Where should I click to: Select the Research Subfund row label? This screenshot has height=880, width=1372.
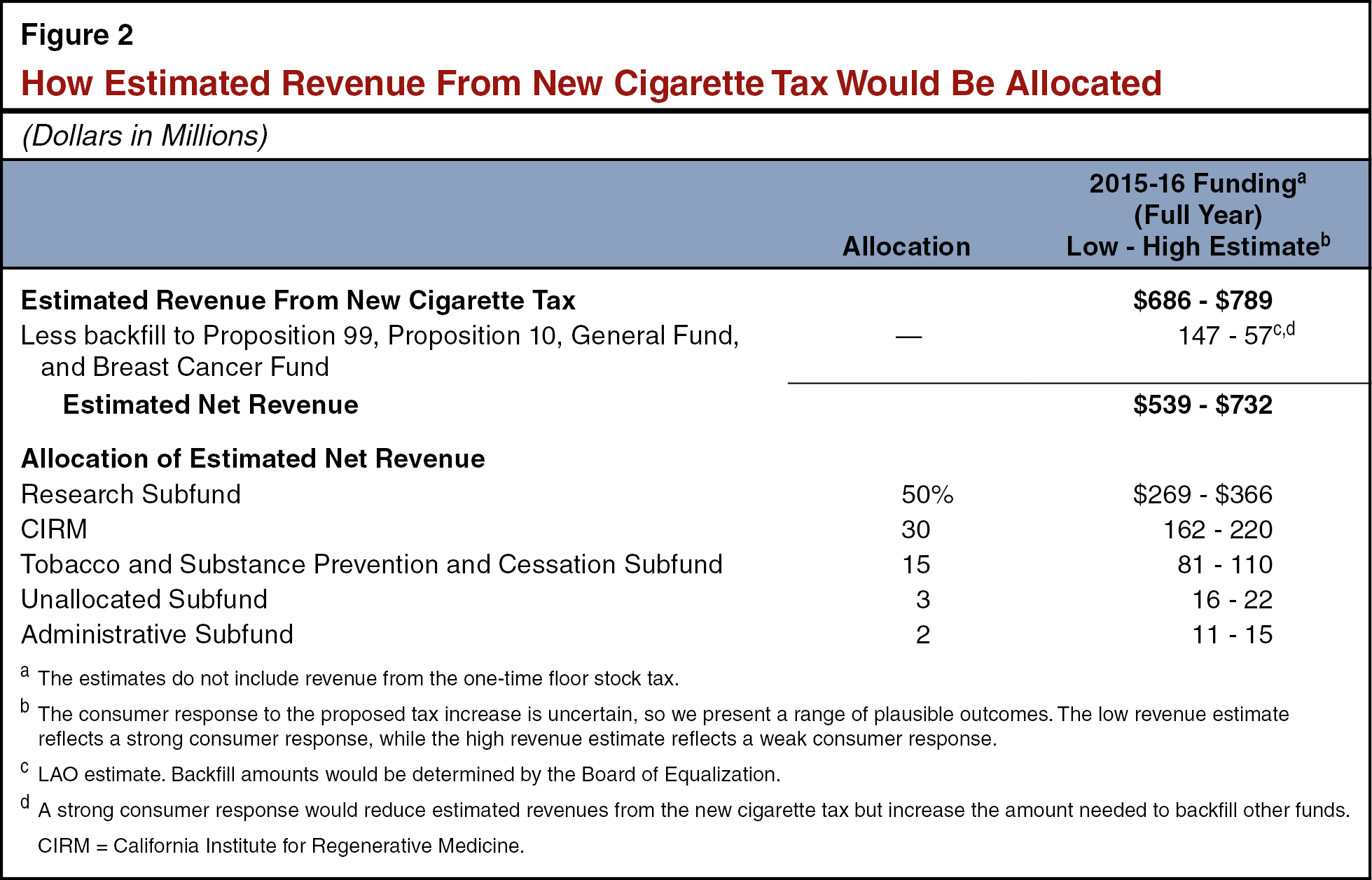click(x=131, y=494)
